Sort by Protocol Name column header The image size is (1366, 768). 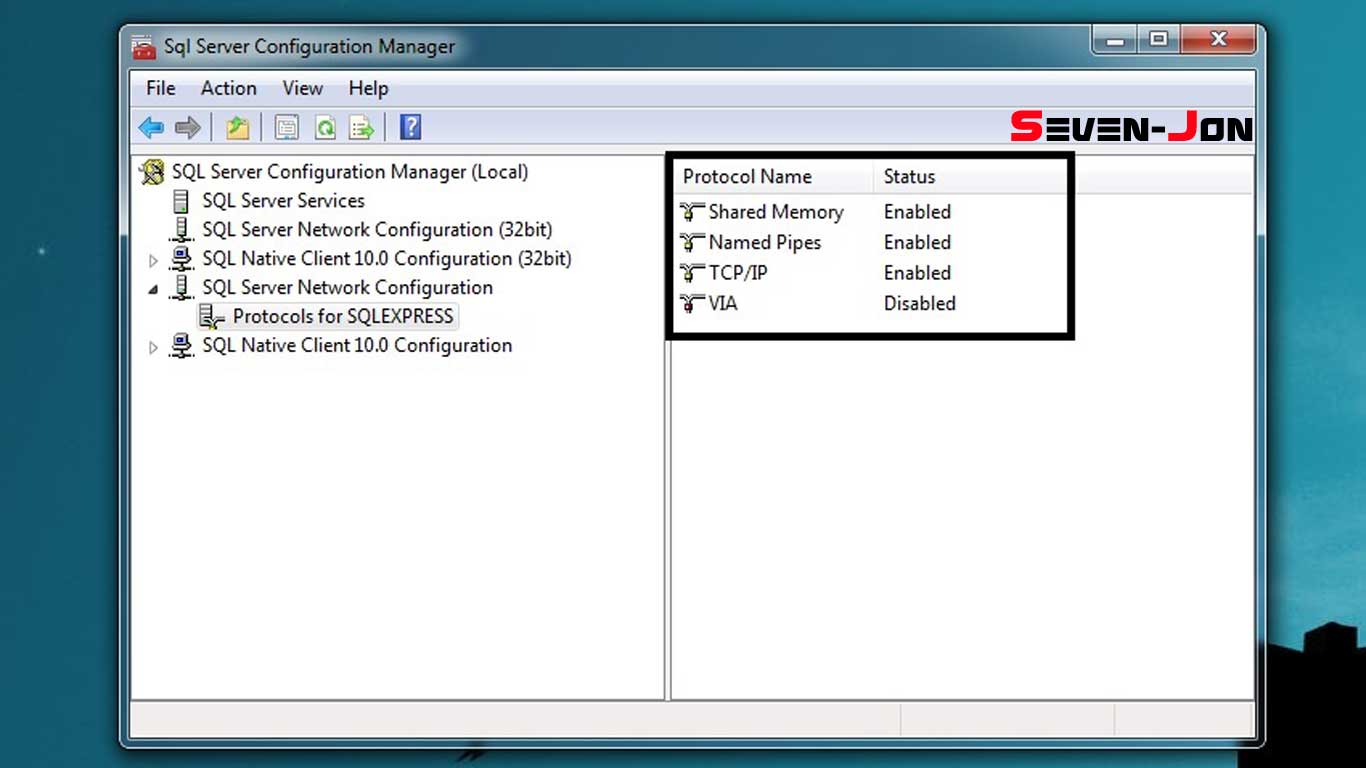pyautogui.click(x=772, y=177)
